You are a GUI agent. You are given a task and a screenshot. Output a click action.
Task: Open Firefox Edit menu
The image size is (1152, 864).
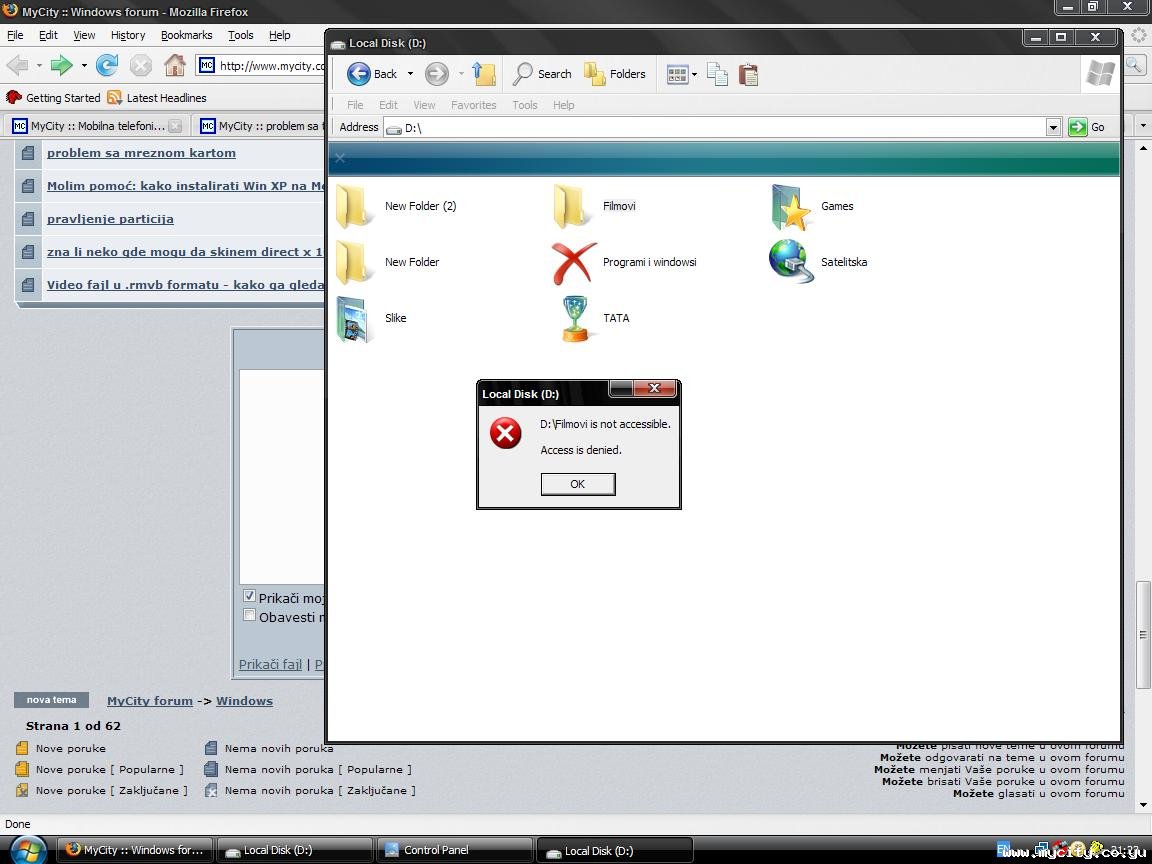(x=48, y=35)
